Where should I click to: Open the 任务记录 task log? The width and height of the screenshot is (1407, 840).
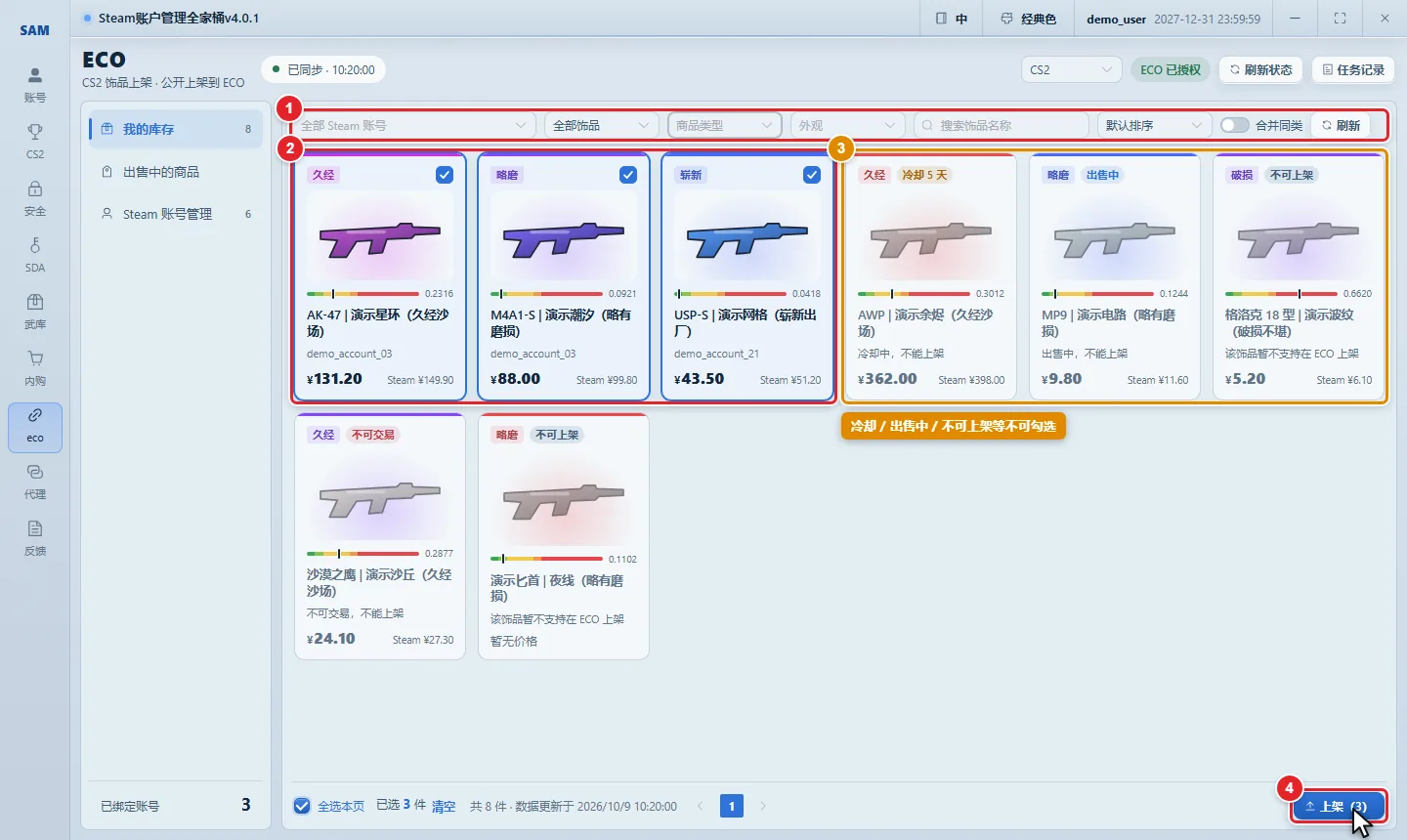coord(1353,69)
